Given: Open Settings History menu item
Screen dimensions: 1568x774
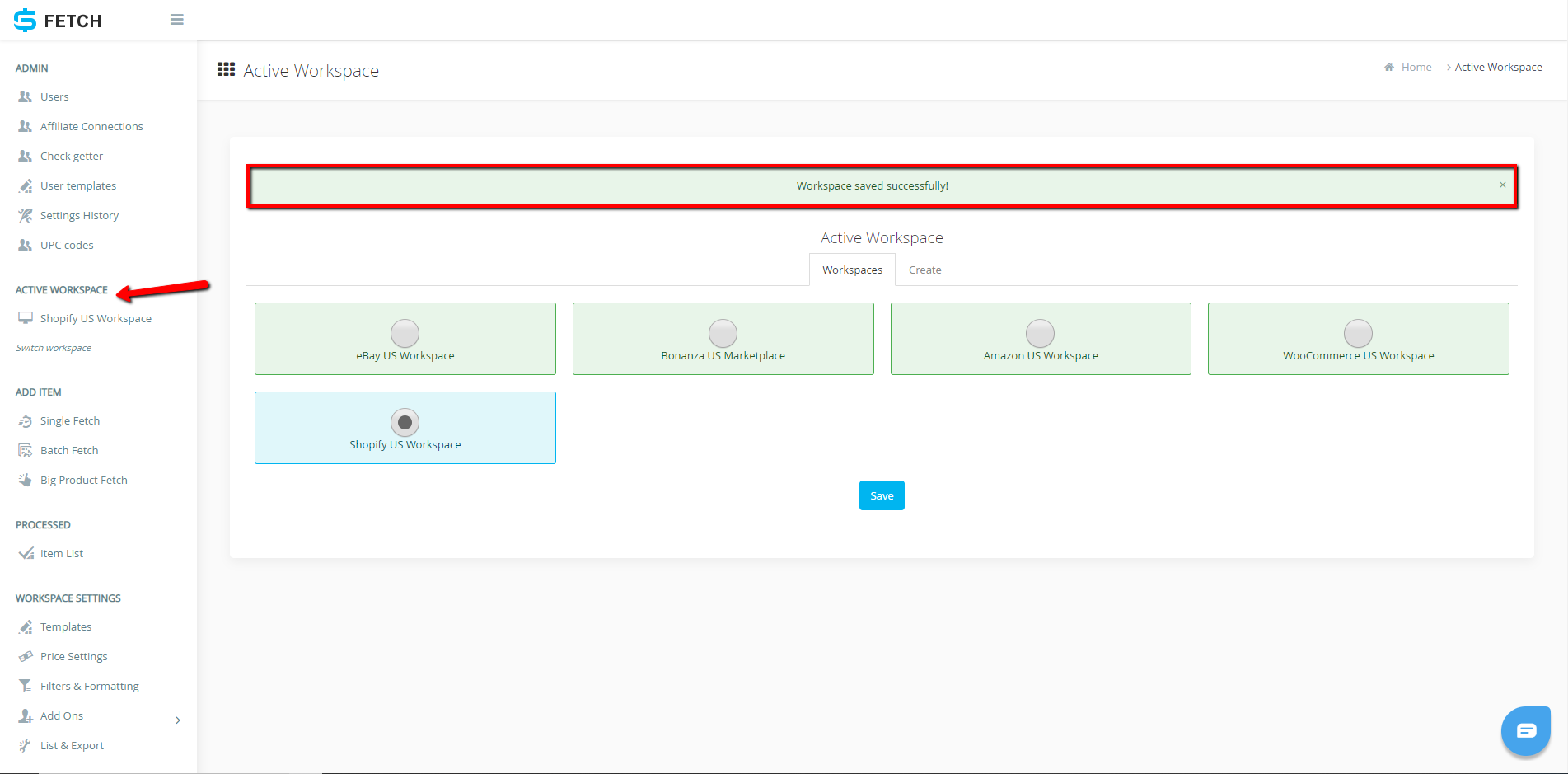Looking at the screenshot, I should click(79, 215).
